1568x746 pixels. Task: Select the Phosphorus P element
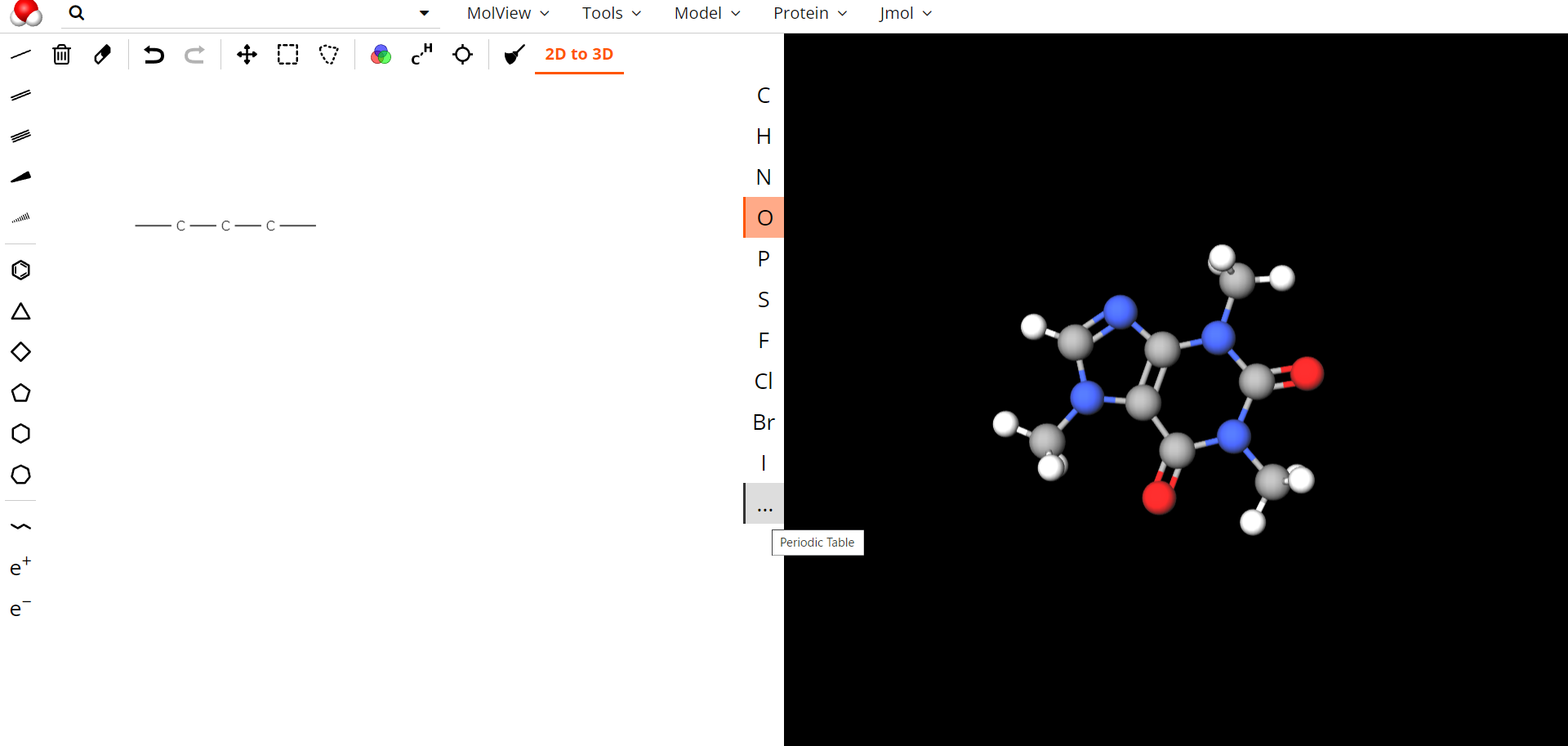[x=764, y=259]
